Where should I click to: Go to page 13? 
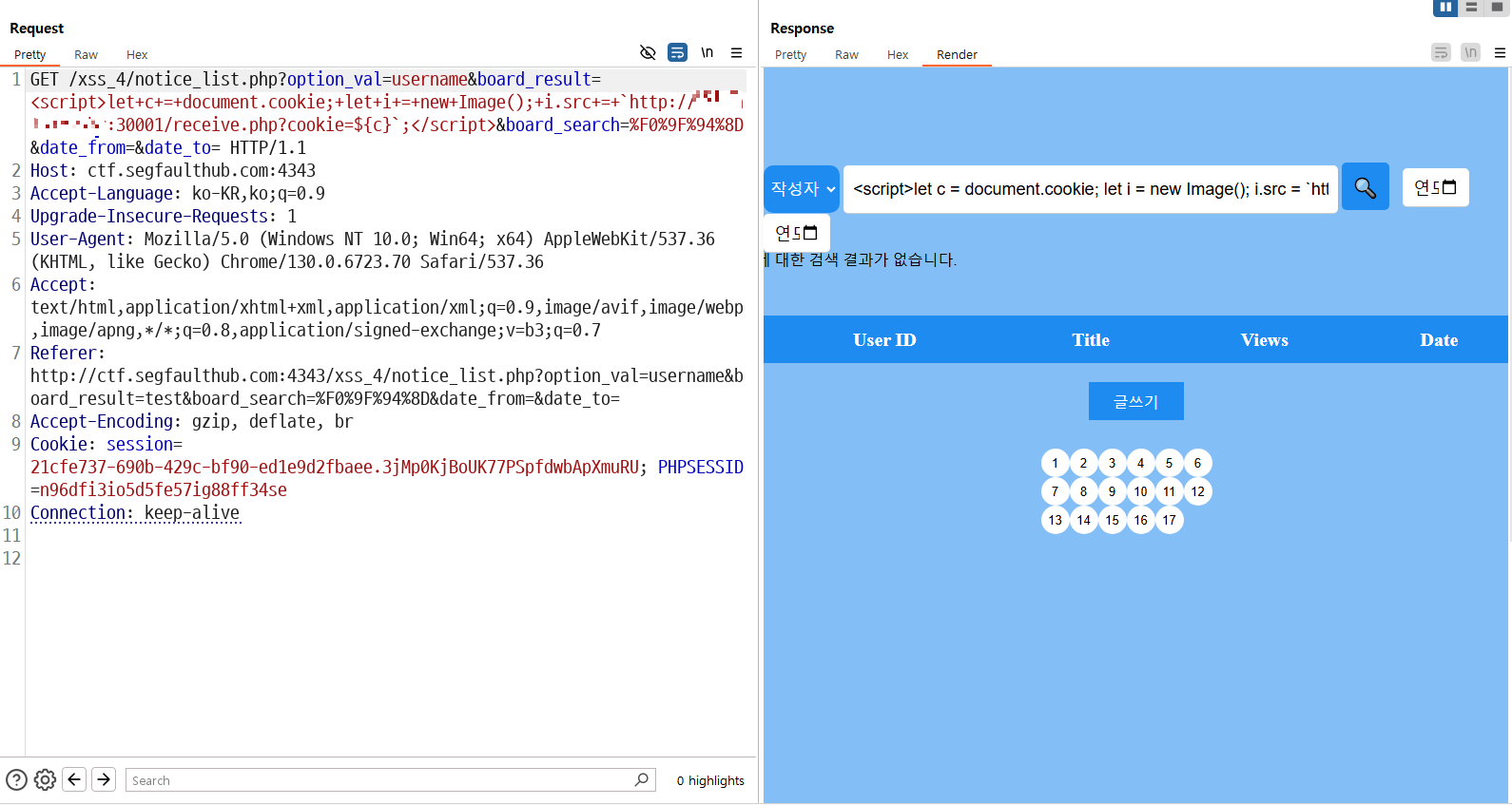pyautogui.click(x=1056, y=520)
